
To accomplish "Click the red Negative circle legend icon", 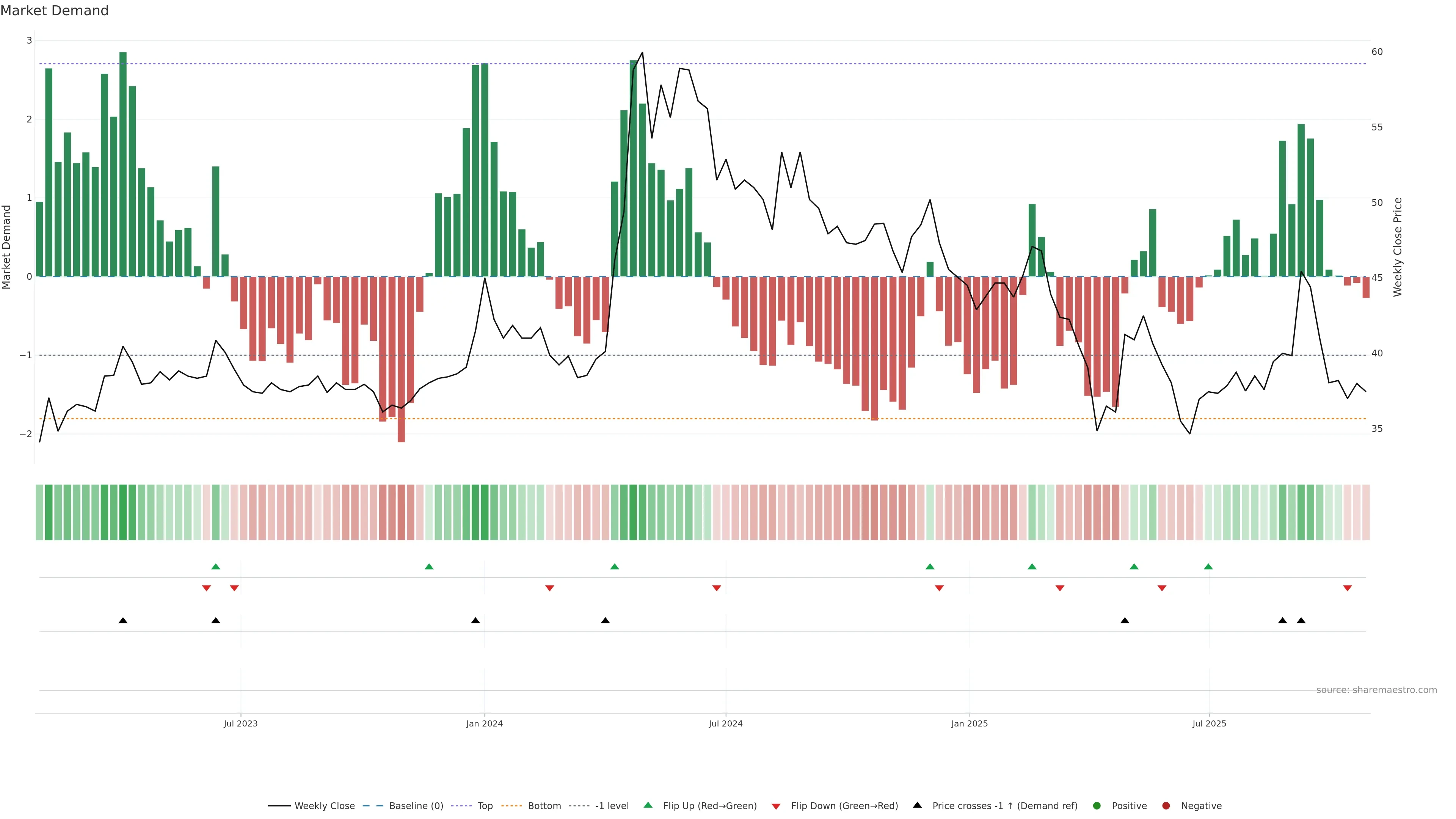I will [x=1166, y=805].
